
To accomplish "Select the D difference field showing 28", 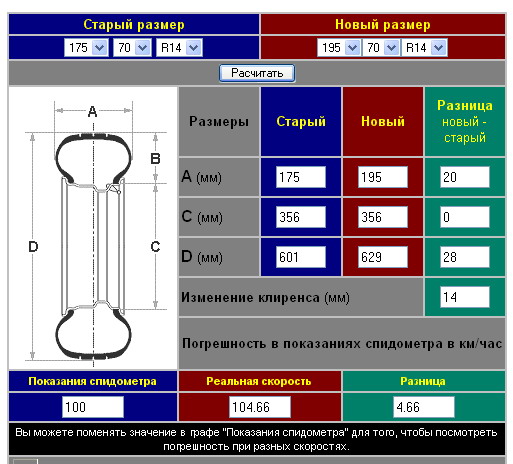I will [x=465, y=257].
